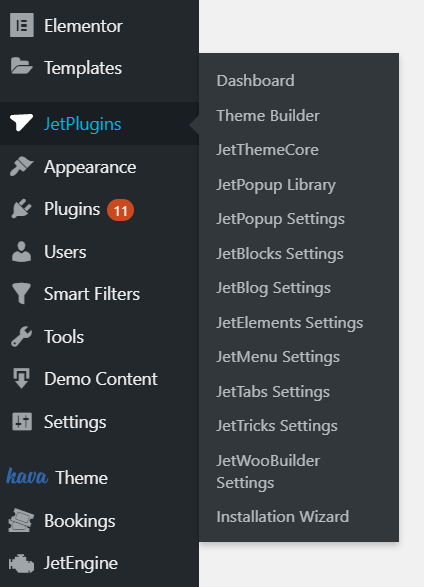Click the Tools wrench icon
This screenshot has width=424, height=587.
coord(21,336)
